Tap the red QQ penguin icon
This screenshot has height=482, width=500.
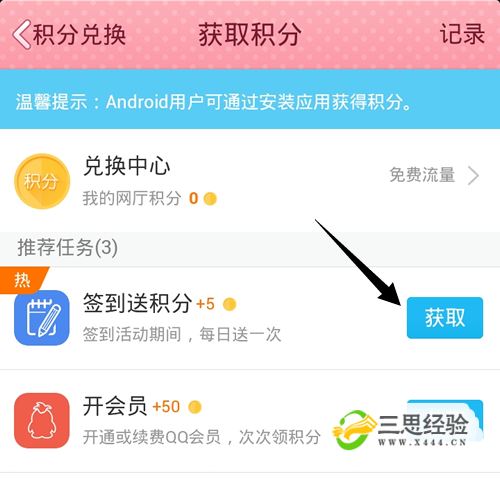click(x=42, y=420)
